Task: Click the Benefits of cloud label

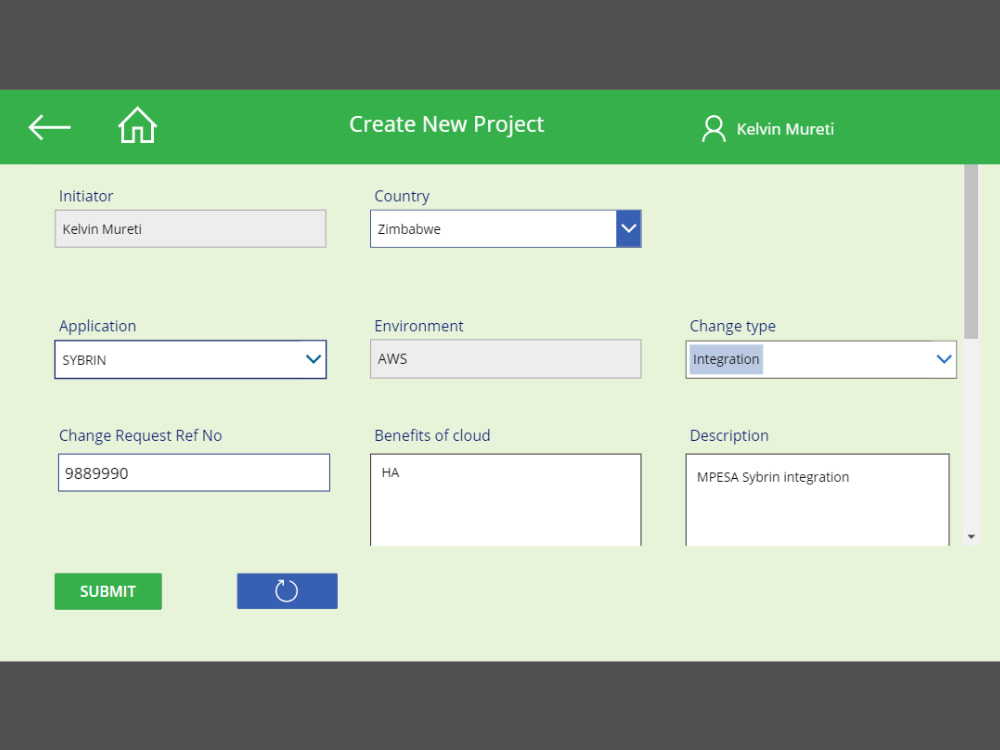Action: (432, 436)
